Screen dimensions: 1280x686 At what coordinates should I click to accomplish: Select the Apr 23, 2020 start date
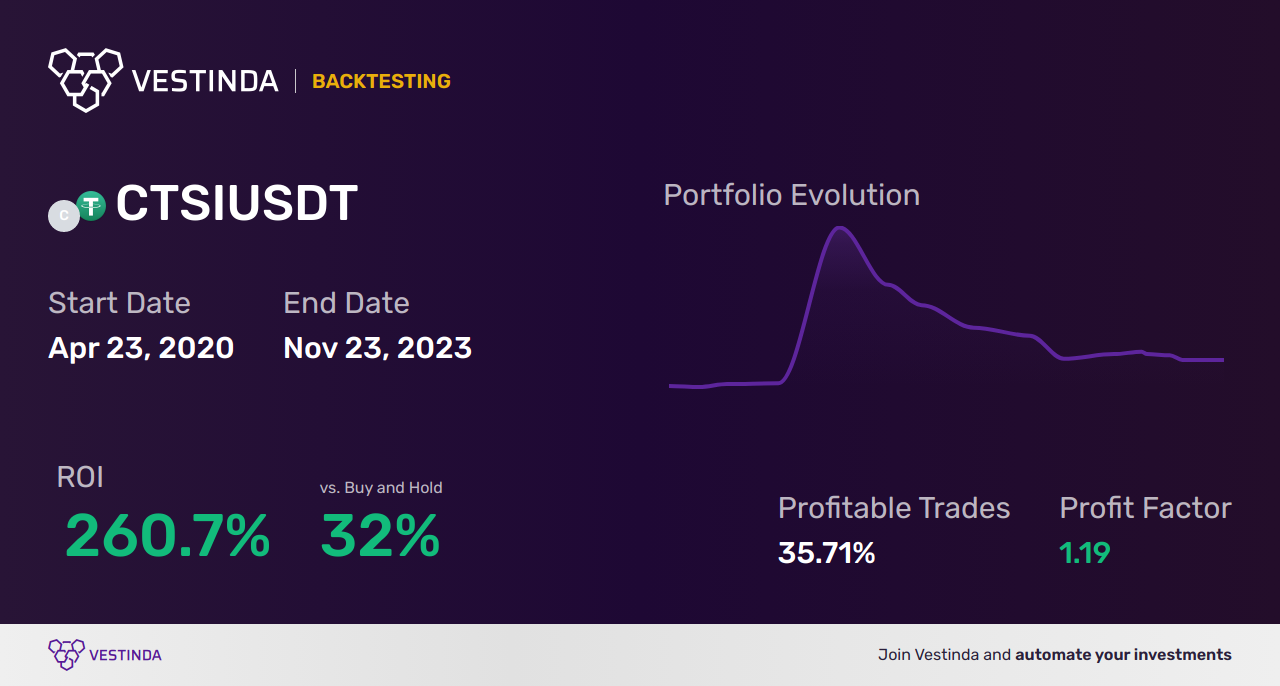click(x=141, y=348)
